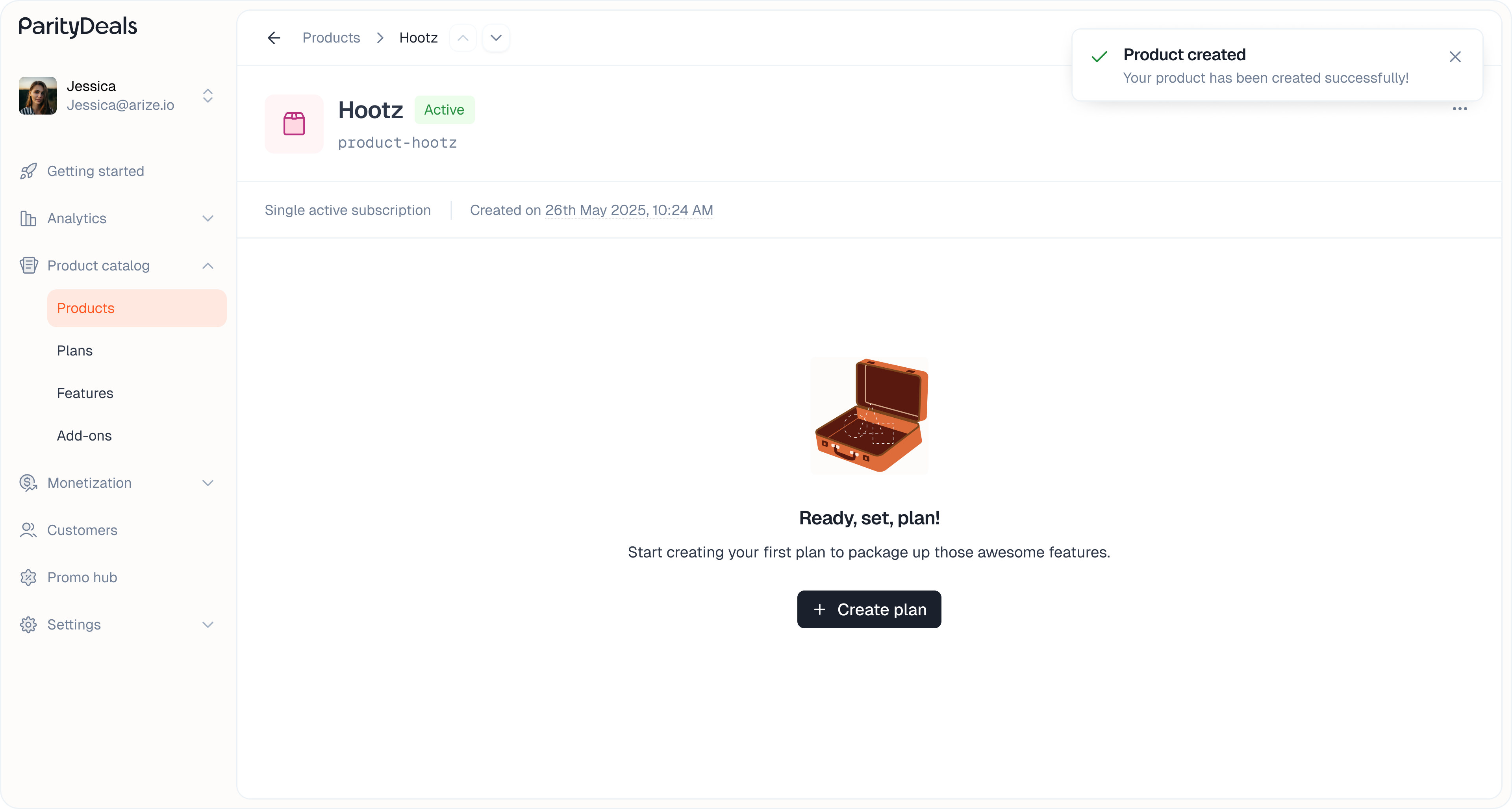
Task: Click Jessica's profile avatar photo
Action: coord(37,96)
